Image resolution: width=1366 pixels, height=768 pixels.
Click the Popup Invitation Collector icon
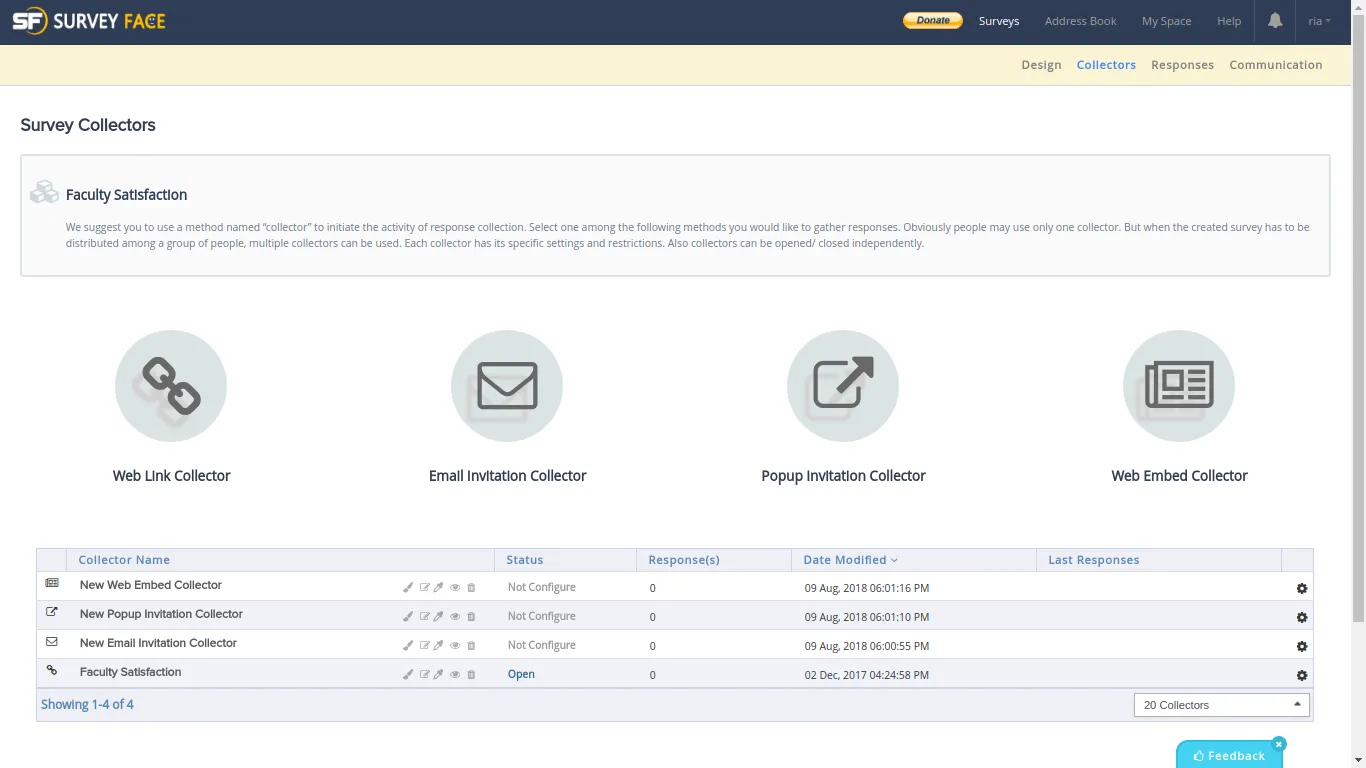(x=843, y=386)
